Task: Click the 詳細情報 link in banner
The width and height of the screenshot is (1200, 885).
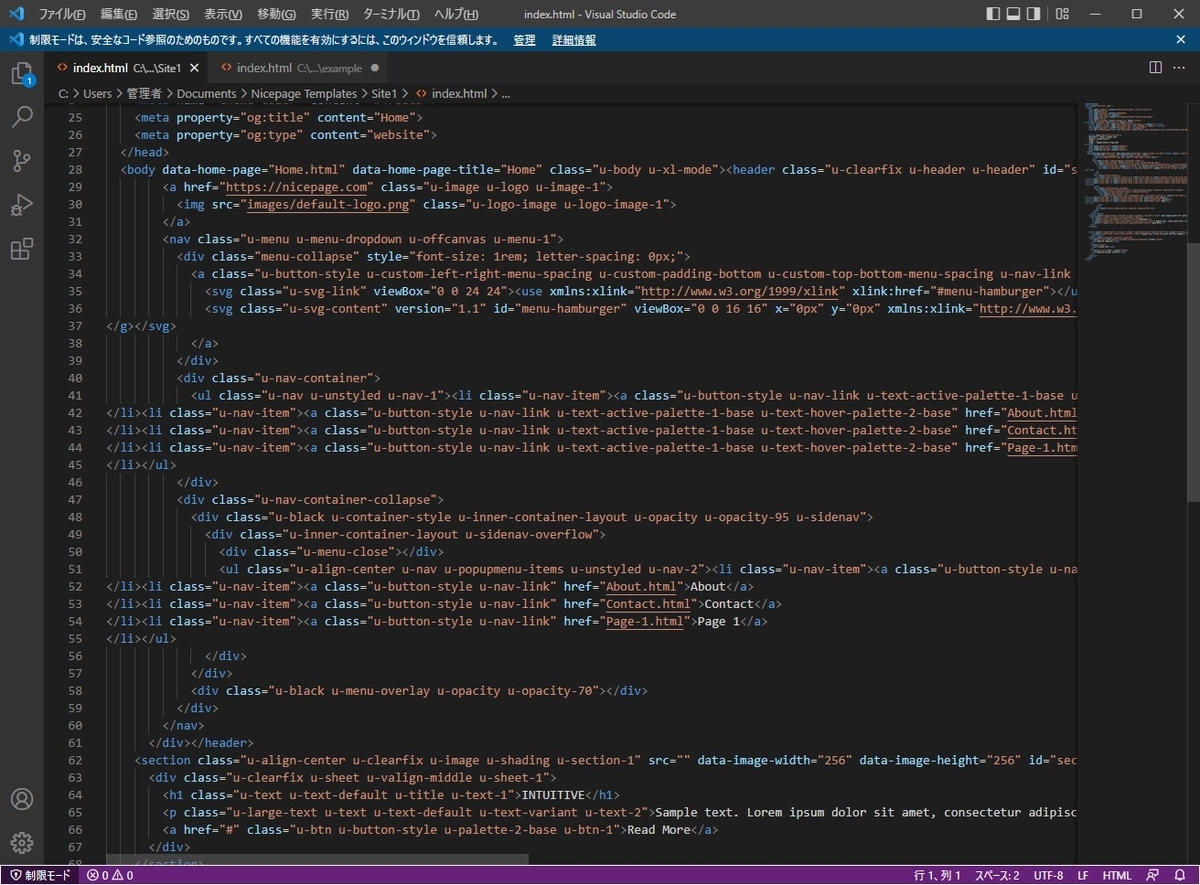Action: point(574,40)
